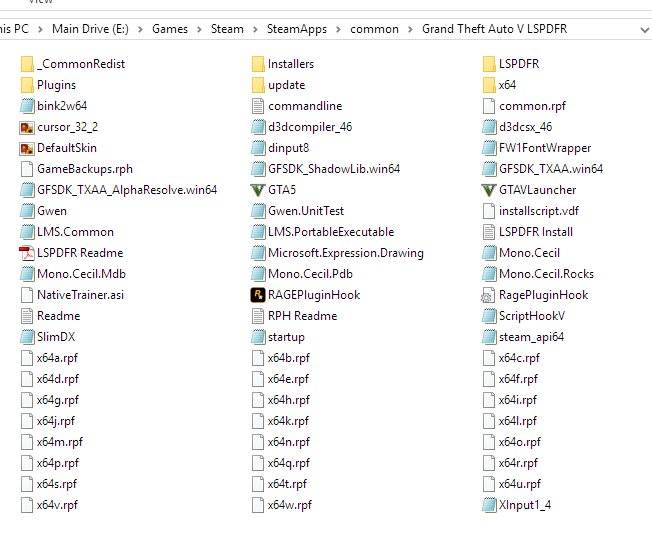This screenshot has width=652, height=535.
Task: Expand chevron after common in path
Action: [410, 30]
